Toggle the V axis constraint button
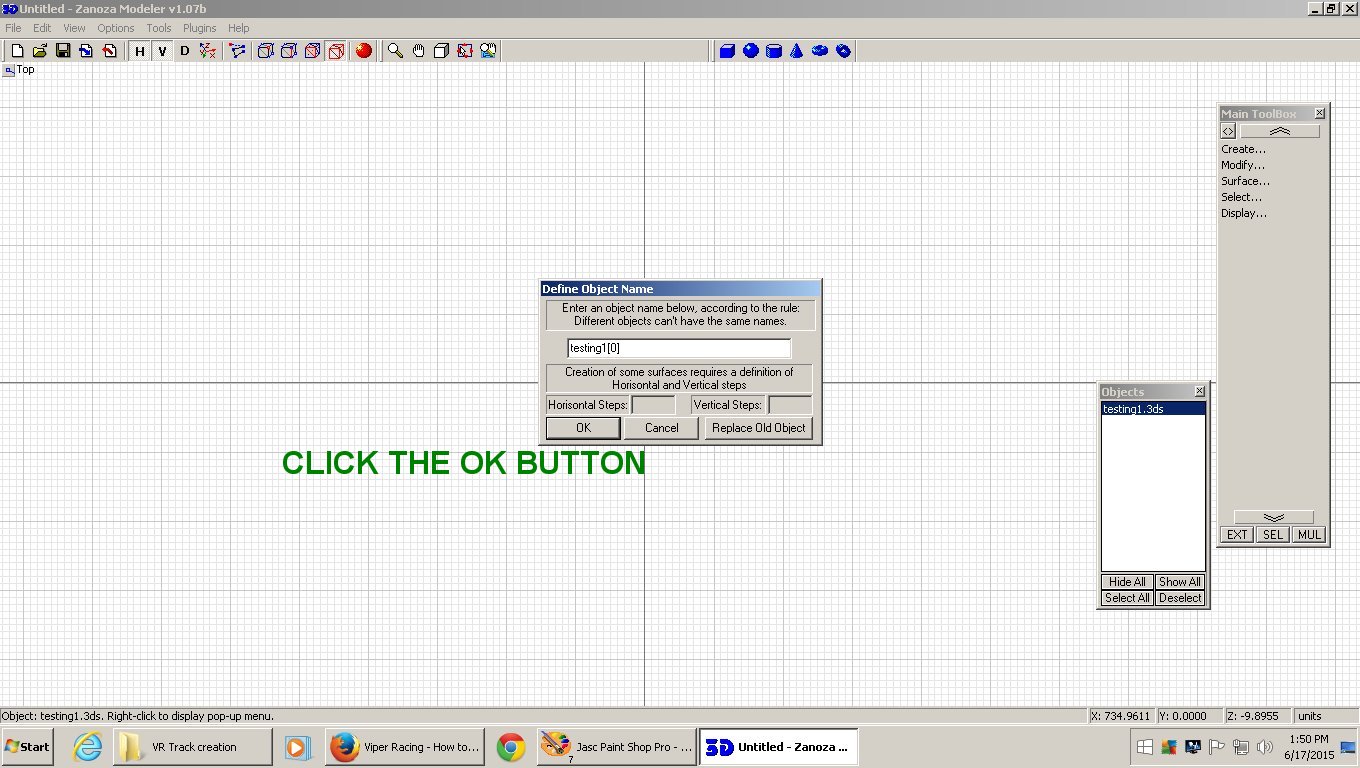Image resolution: width=1360 pixels, height=768 pixels. pyautogui.click(x=162, y=51)
